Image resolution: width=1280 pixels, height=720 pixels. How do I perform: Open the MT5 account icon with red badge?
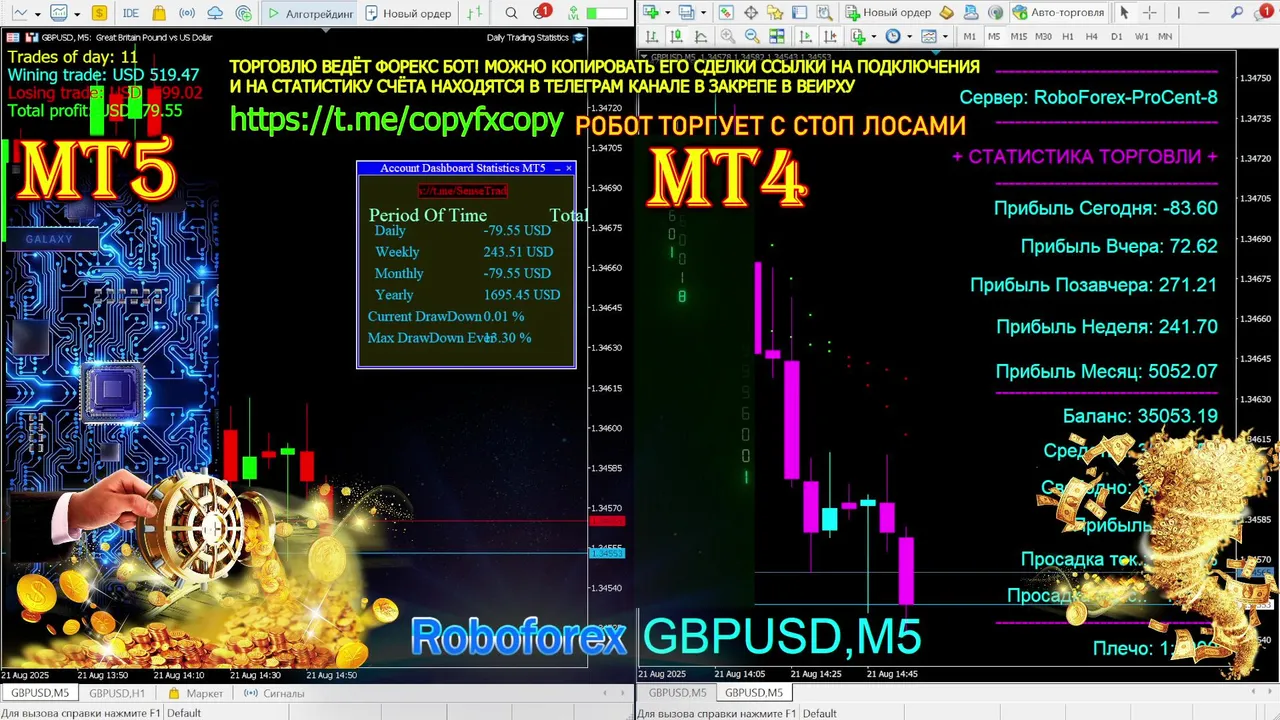541,12
